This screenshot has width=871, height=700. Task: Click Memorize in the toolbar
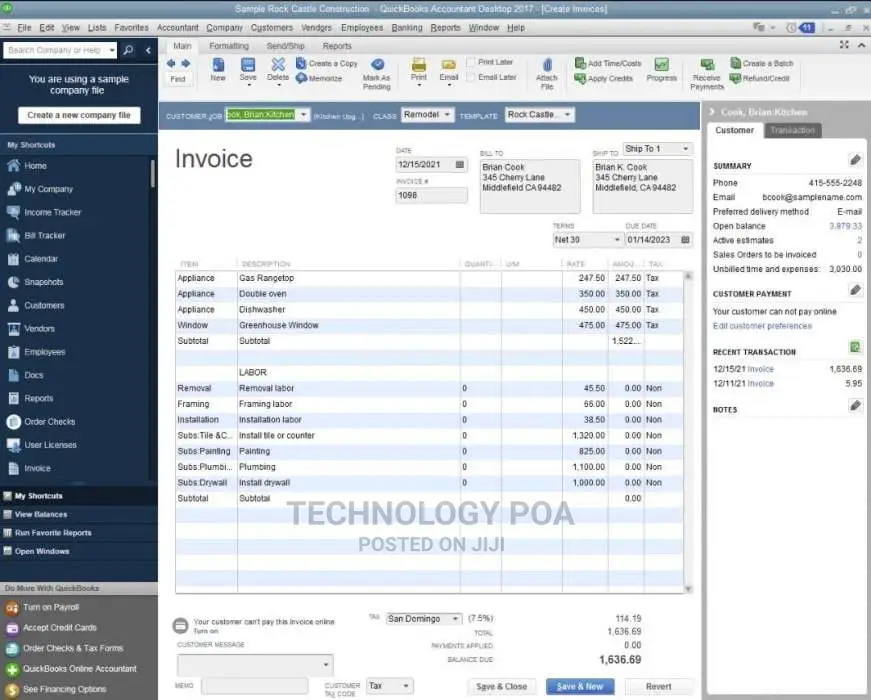[319, 78]
